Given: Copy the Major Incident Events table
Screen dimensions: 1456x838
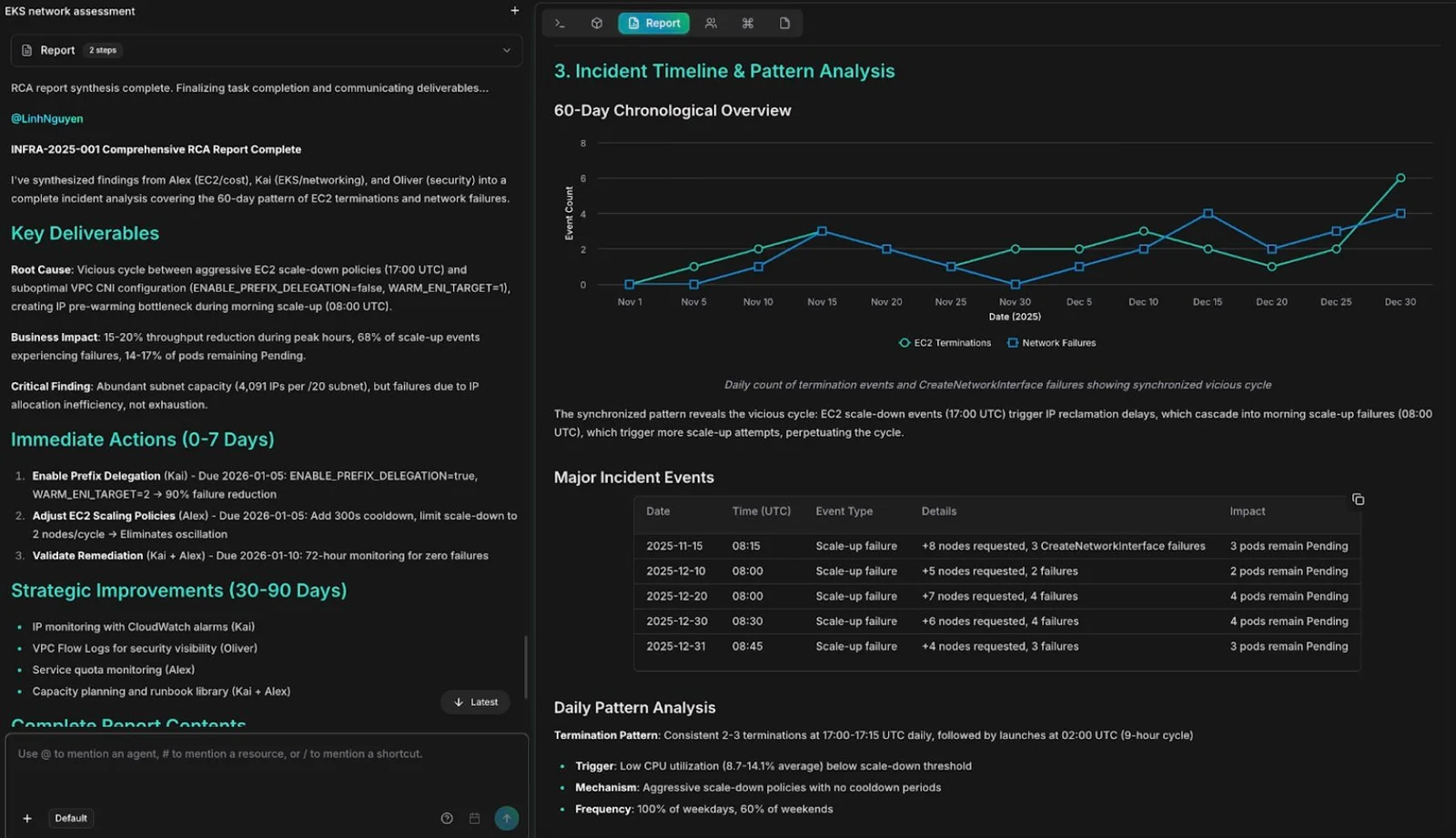Looking at the screenshot, I should [x=1358, y=500].
